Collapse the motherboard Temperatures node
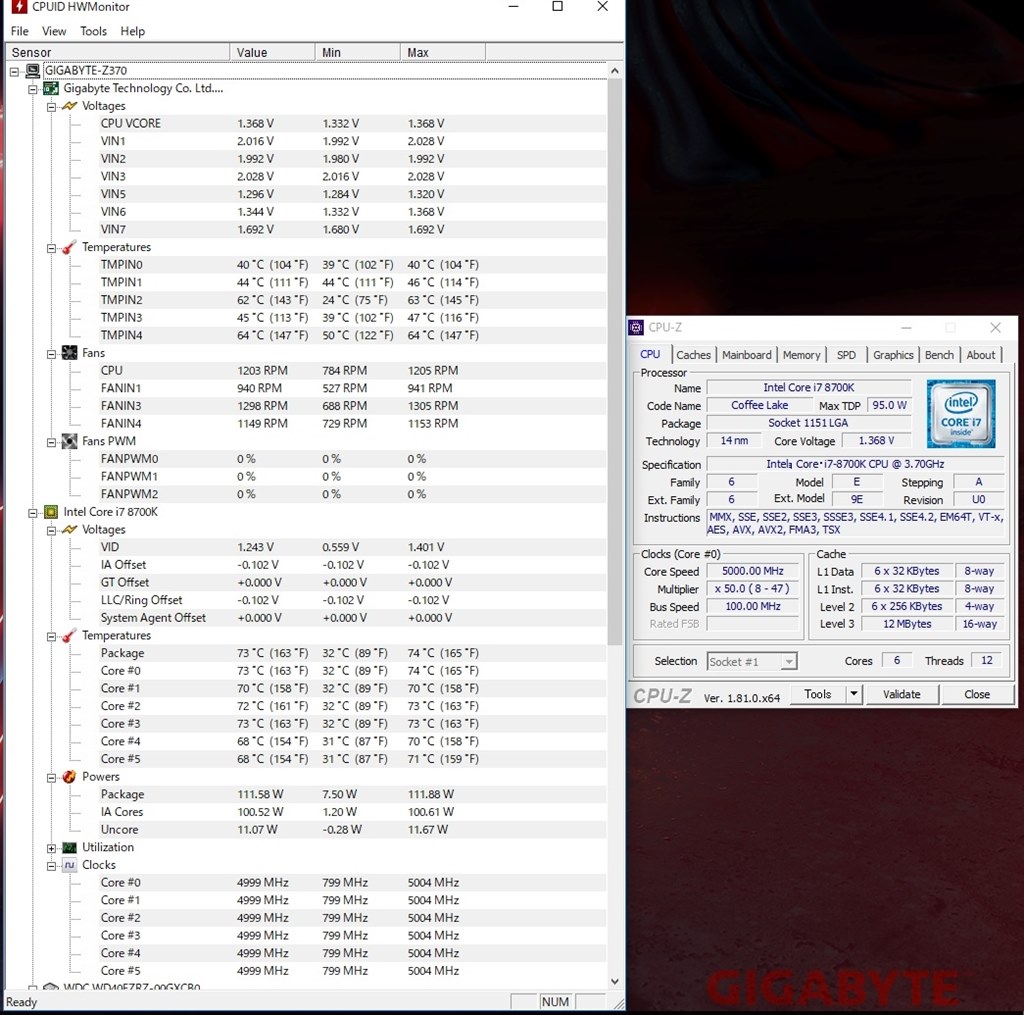Screen dimensions: 1024x1015 click(x=51, y=248)
